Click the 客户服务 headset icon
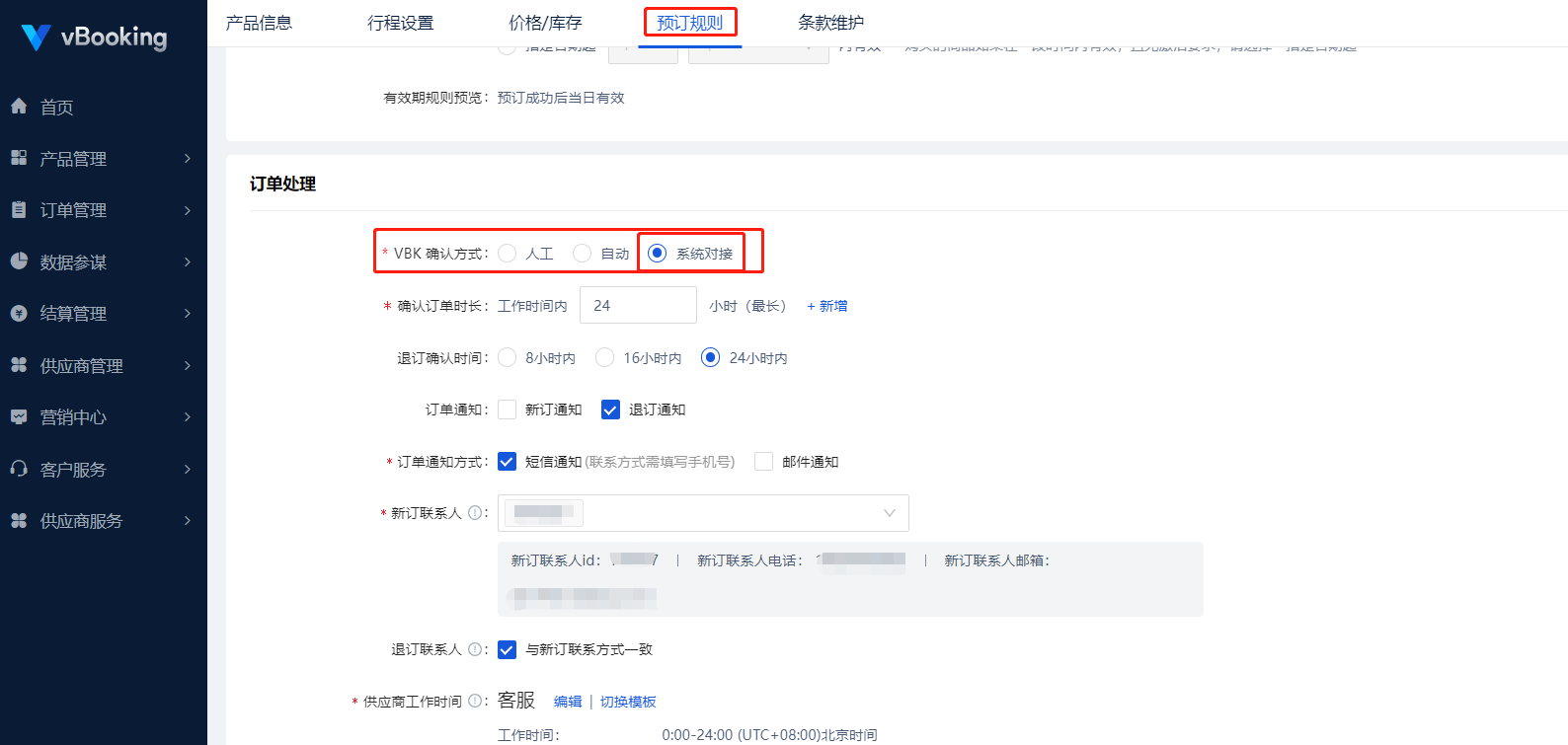 19,469
